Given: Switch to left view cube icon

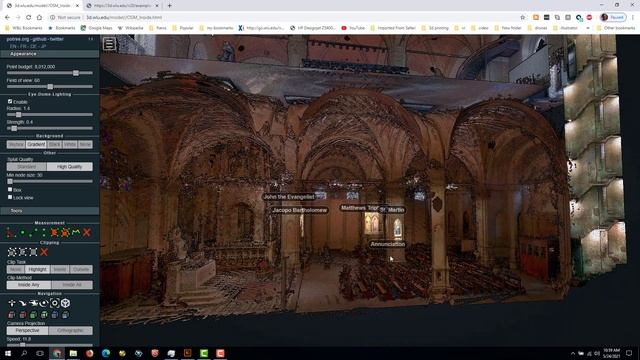Looking at the screenshot, I should click(11, 315).
